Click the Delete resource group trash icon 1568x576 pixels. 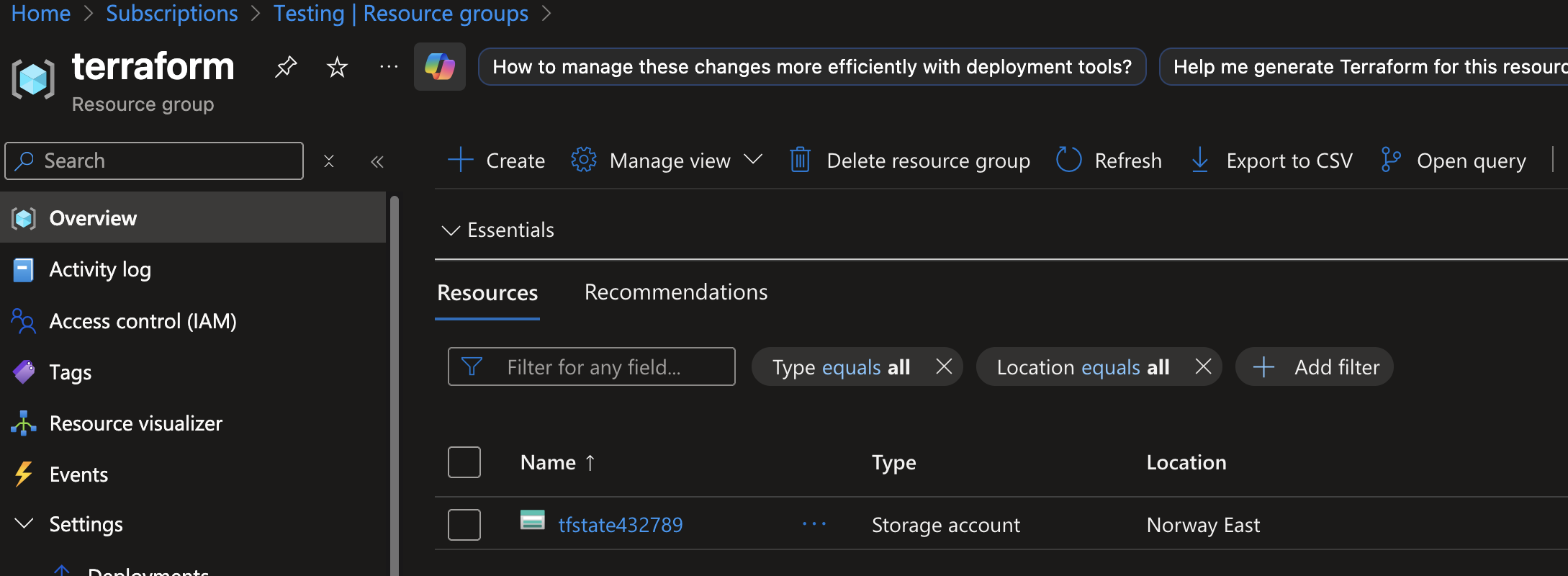tap(800, 160)
